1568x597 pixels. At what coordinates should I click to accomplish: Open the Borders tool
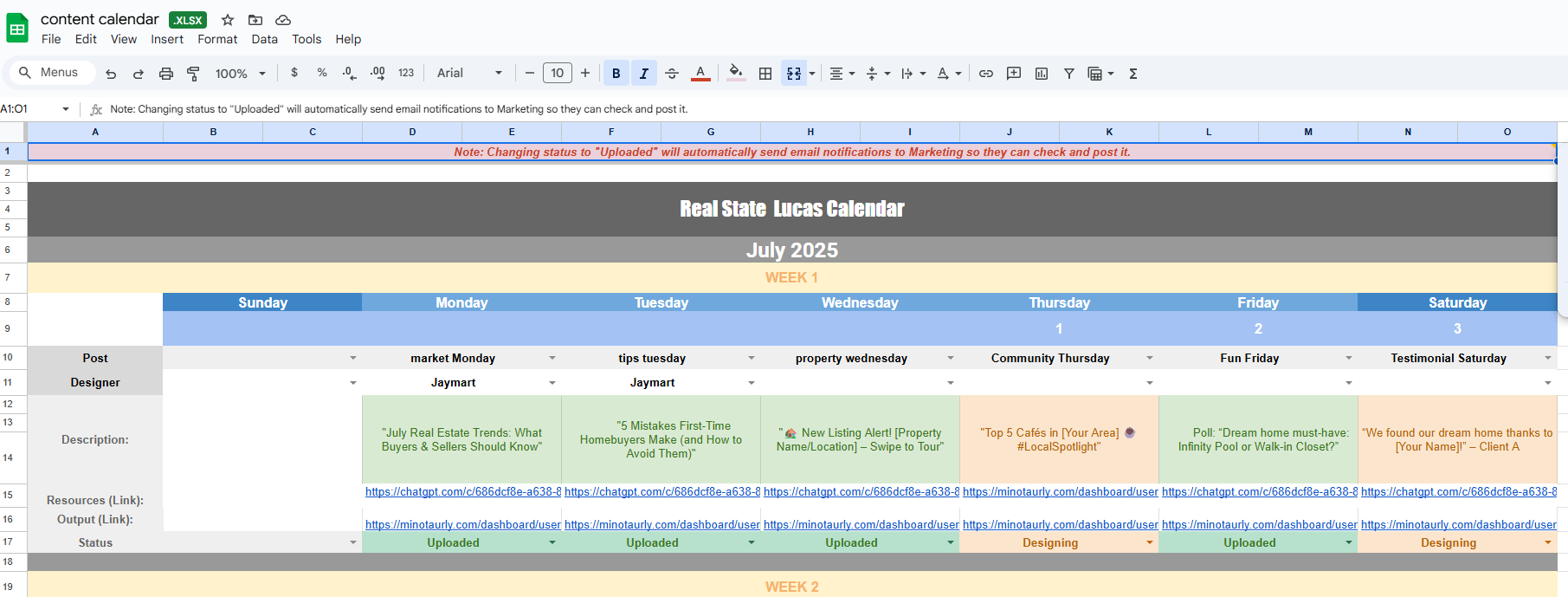pyautogui.click(x=765, y=74)
